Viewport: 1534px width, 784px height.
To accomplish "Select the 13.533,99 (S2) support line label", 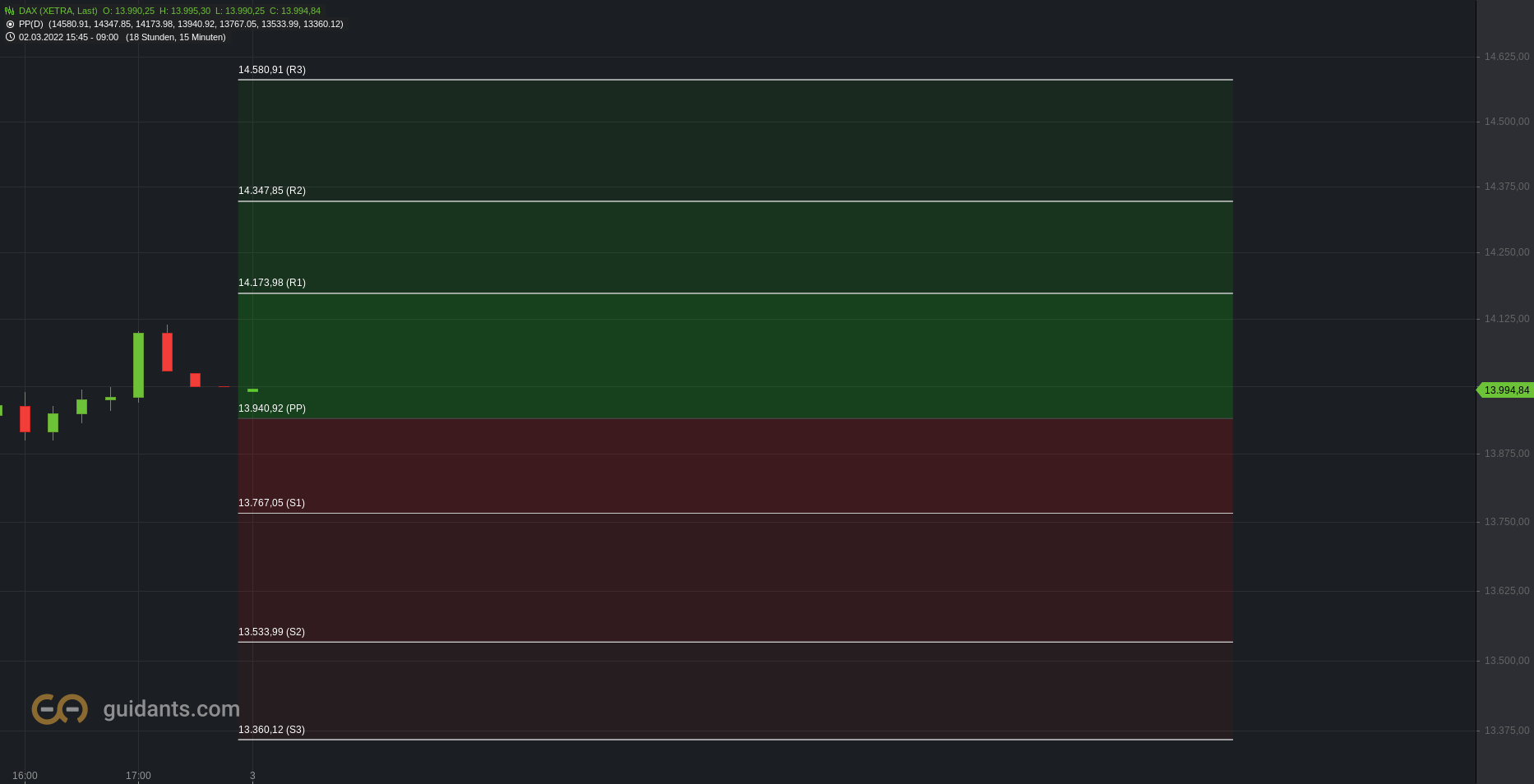I will pos(271,632).
